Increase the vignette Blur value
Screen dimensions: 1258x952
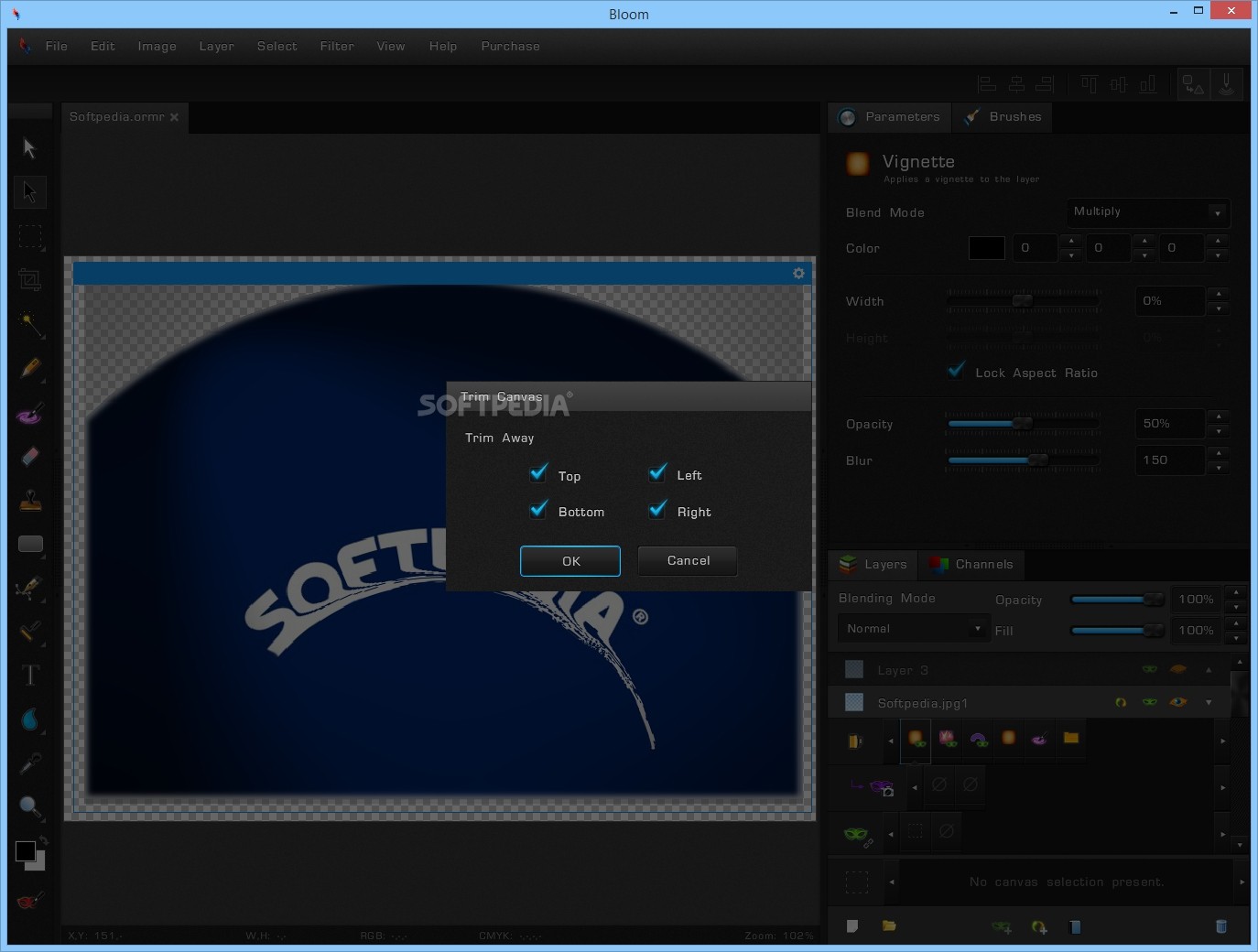point(1218,453)
